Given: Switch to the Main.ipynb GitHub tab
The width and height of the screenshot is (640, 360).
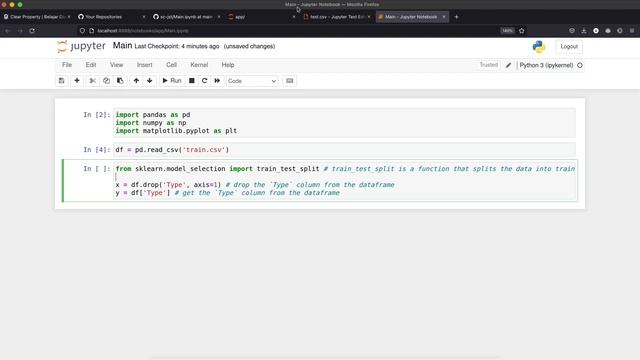Looking at the screenshot, I should pyautogui.click(x=186, y=17).
